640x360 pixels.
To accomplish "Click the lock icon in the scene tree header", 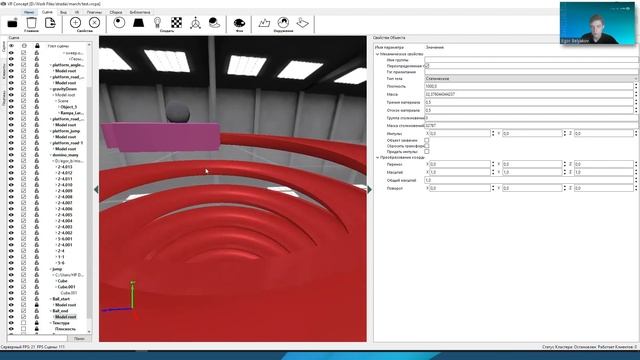I will click(37, 46).
